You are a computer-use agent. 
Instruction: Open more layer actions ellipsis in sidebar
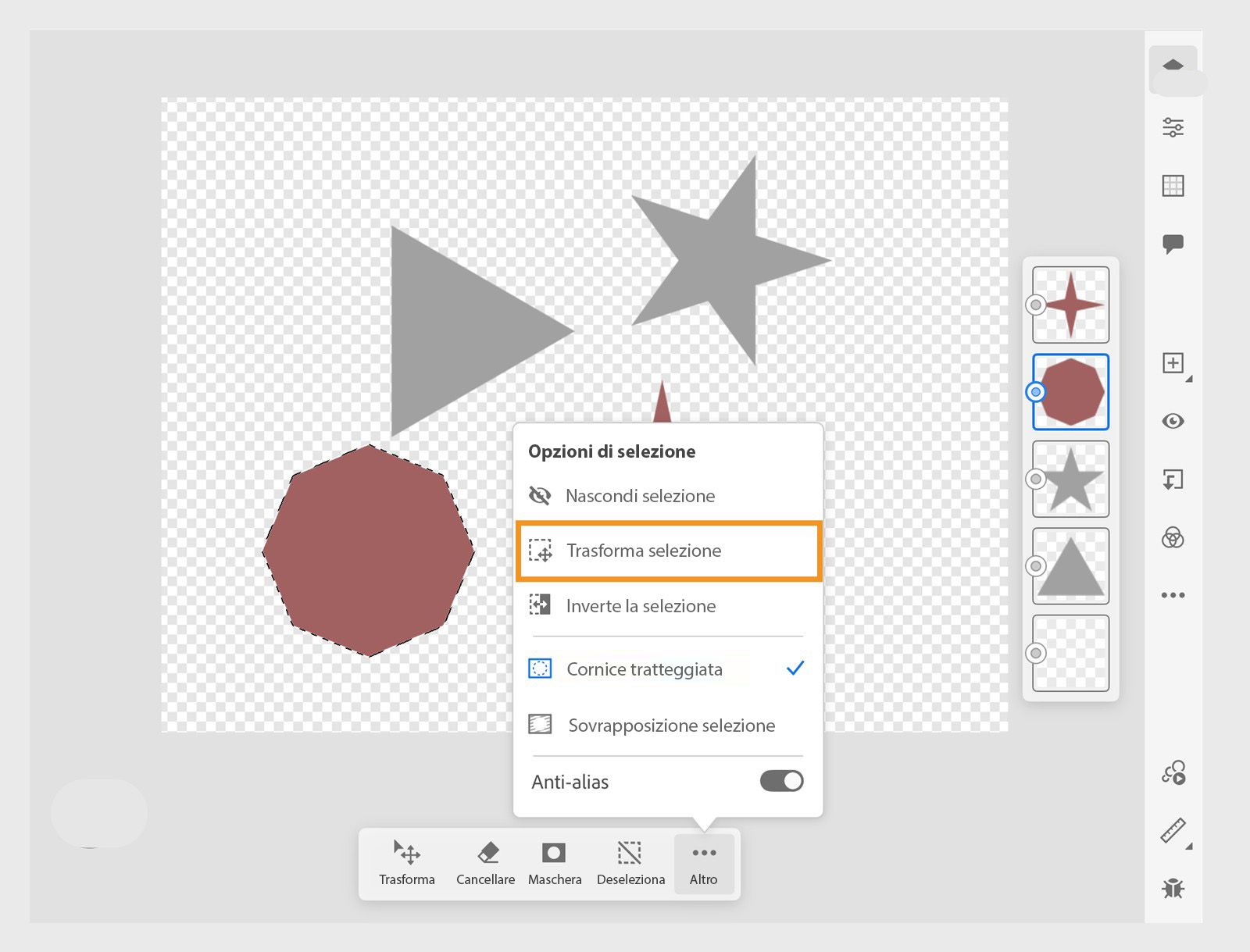click(1173, 595)
